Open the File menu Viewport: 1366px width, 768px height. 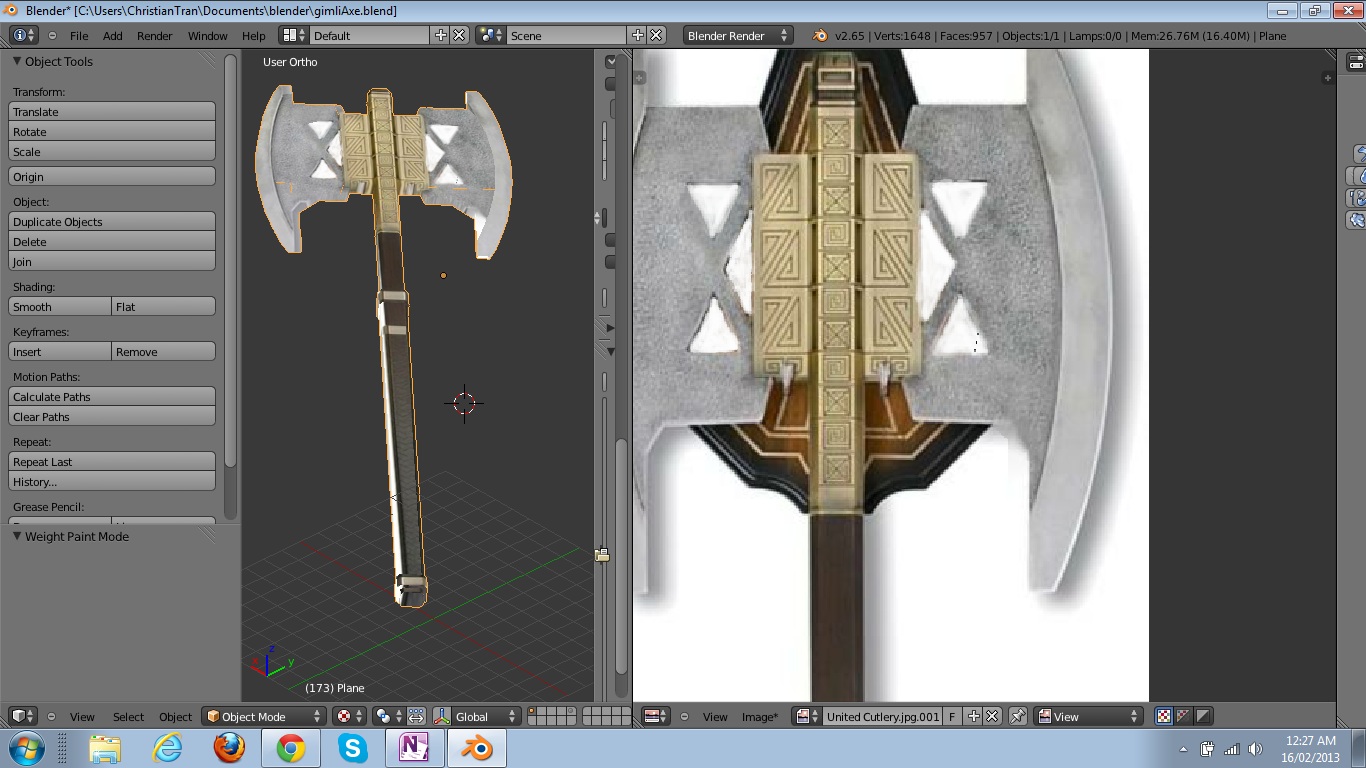point(79,35)
